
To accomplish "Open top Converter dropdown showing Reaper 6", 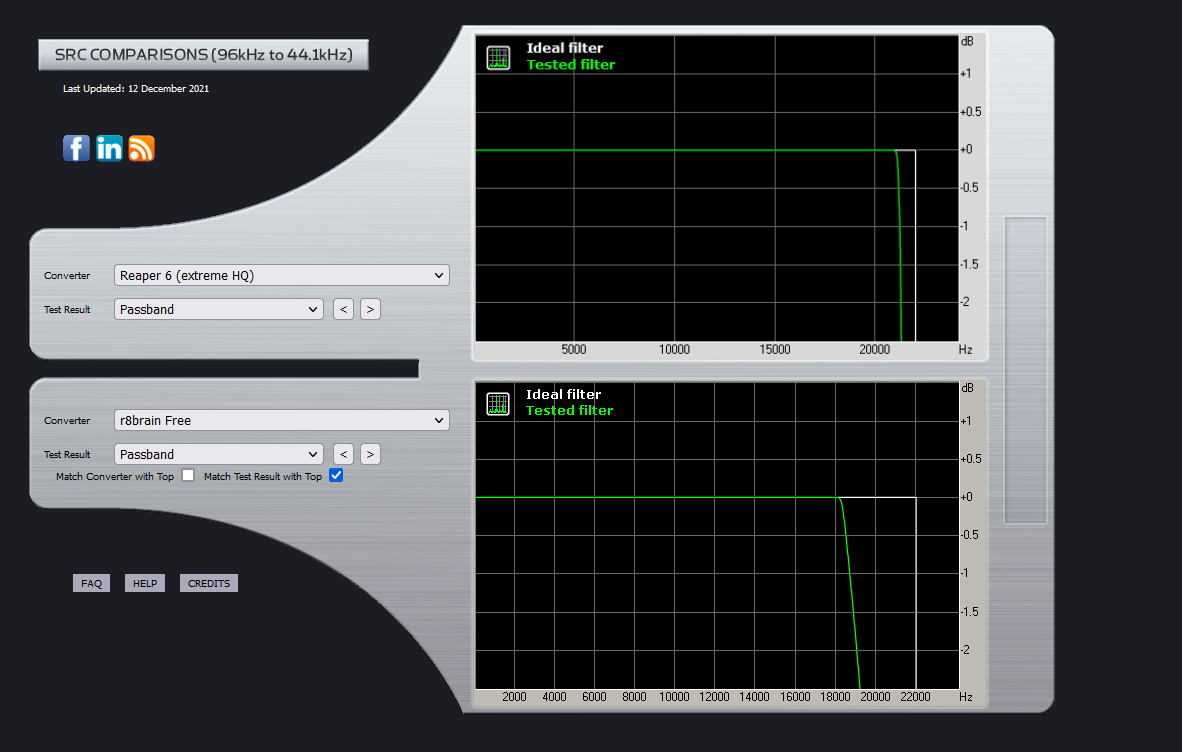I will click(x=282, y=275).
